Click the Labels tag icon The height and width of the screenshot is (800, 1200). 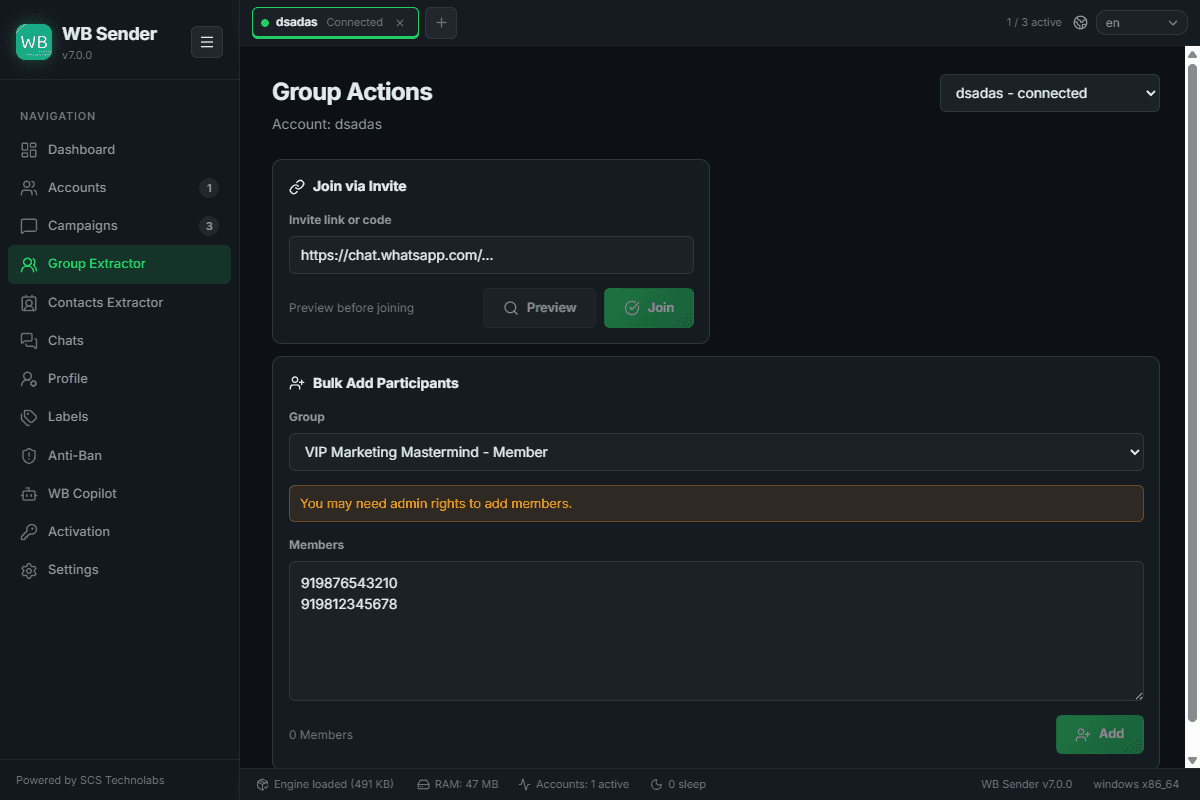(x=29, y=417)
